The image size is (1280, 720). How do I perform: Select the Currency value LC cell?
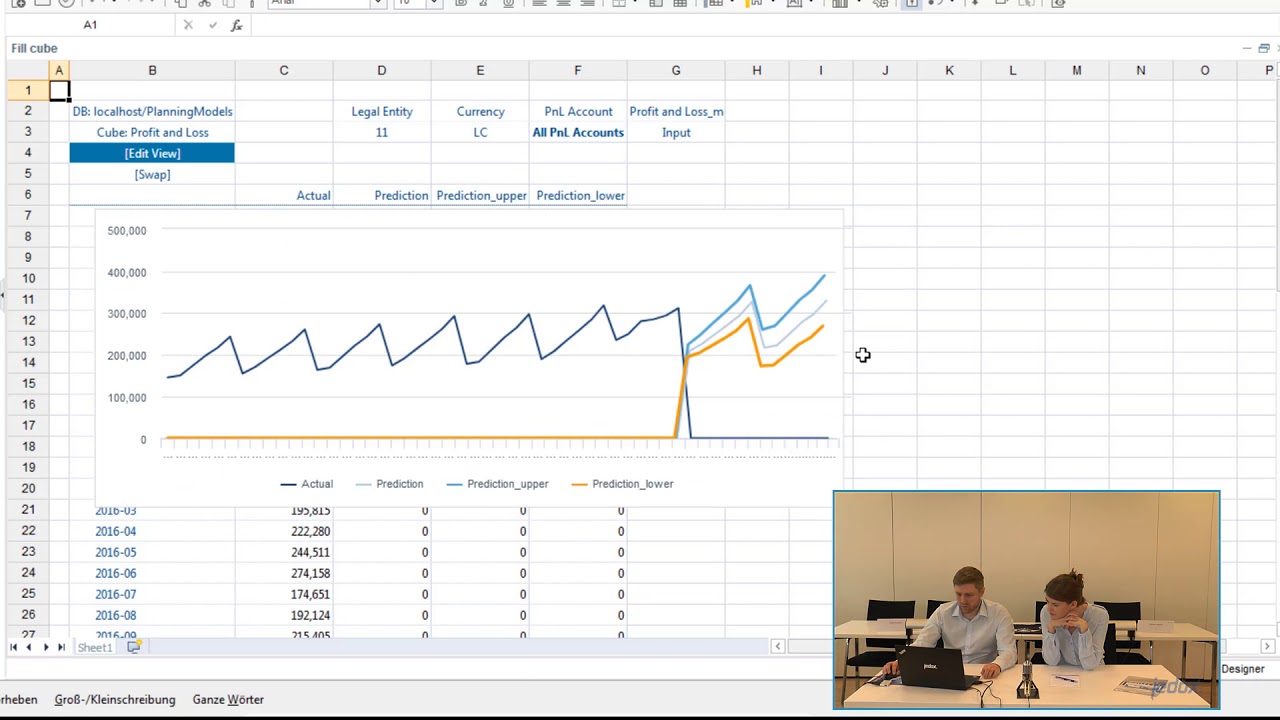[480, 132]
